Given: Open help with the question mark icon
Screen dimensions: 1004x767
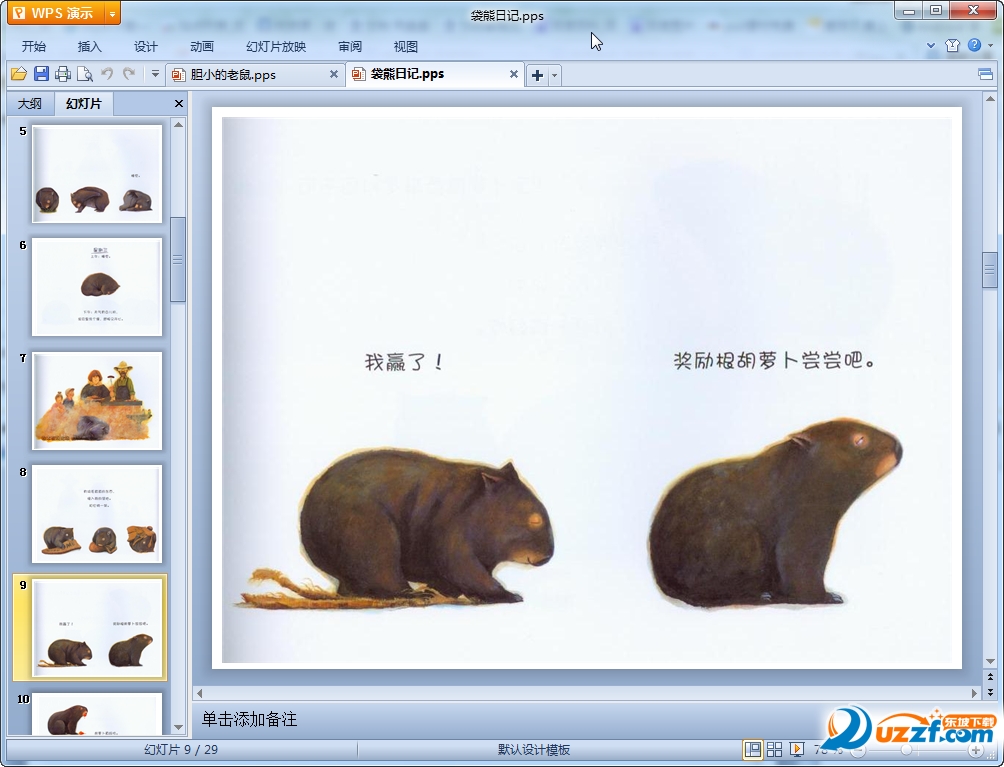Looking at the screenshot, I should coord(974,45).
